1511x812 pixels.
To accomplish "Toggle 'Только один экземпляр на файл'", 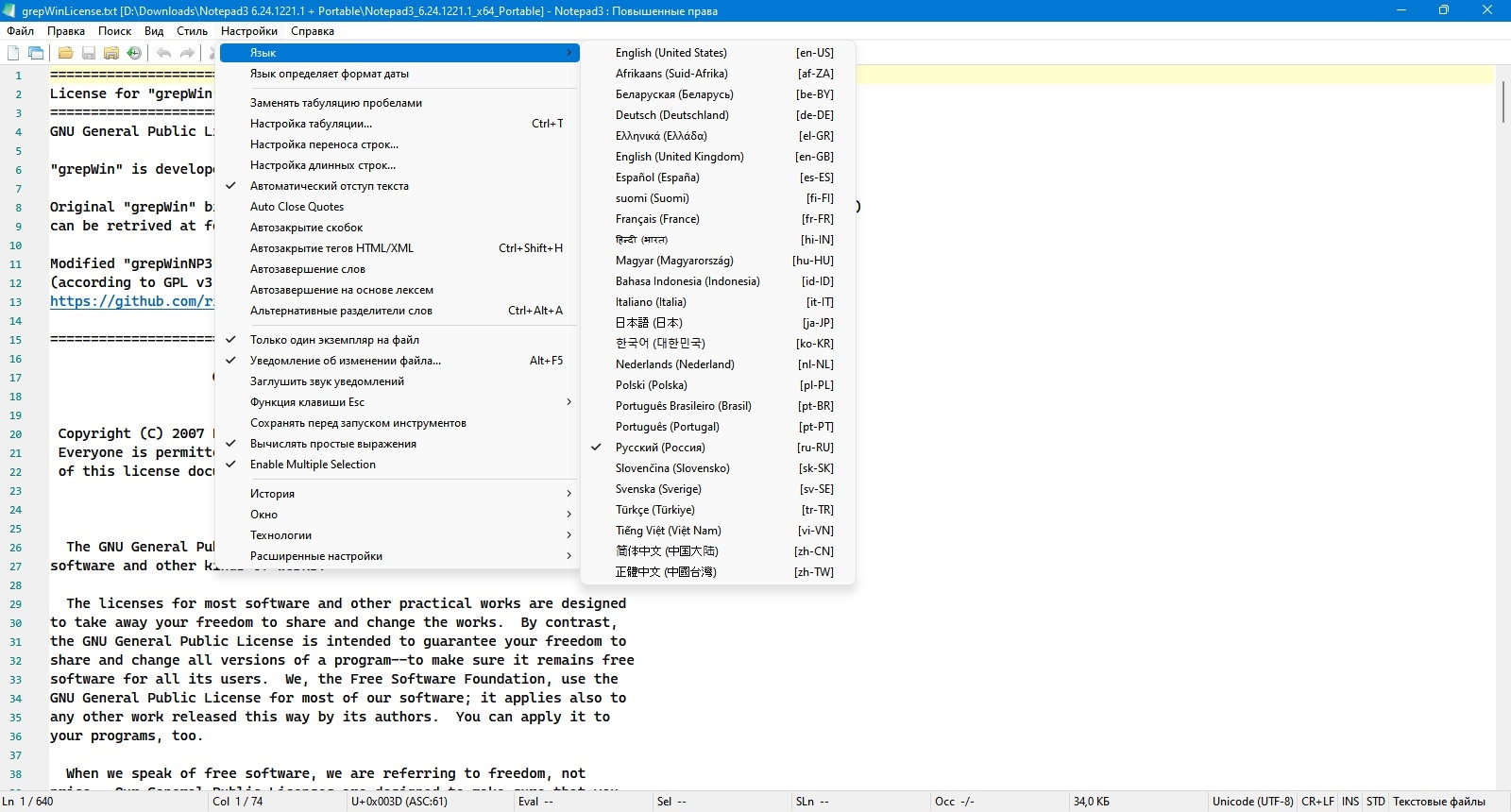I will [398, 340].
